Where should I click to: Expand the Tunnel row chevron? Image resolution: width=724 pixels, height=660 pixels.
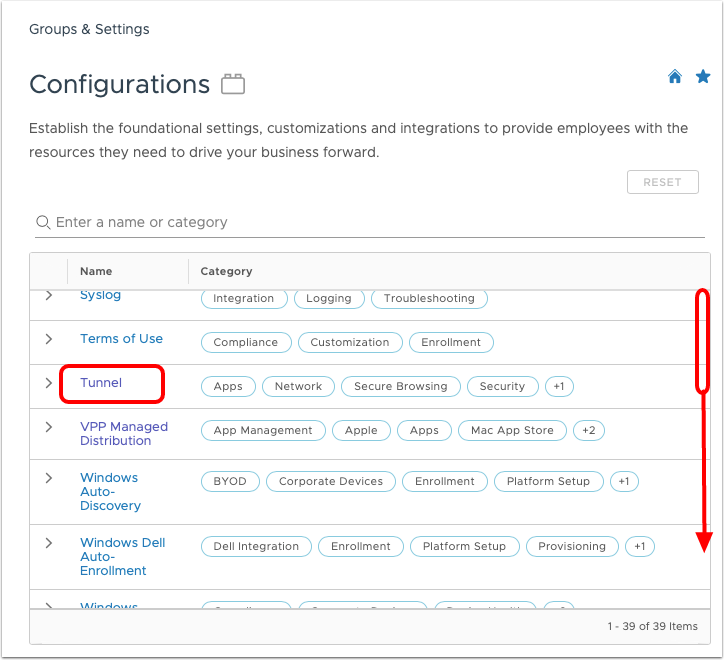point(48,384)
